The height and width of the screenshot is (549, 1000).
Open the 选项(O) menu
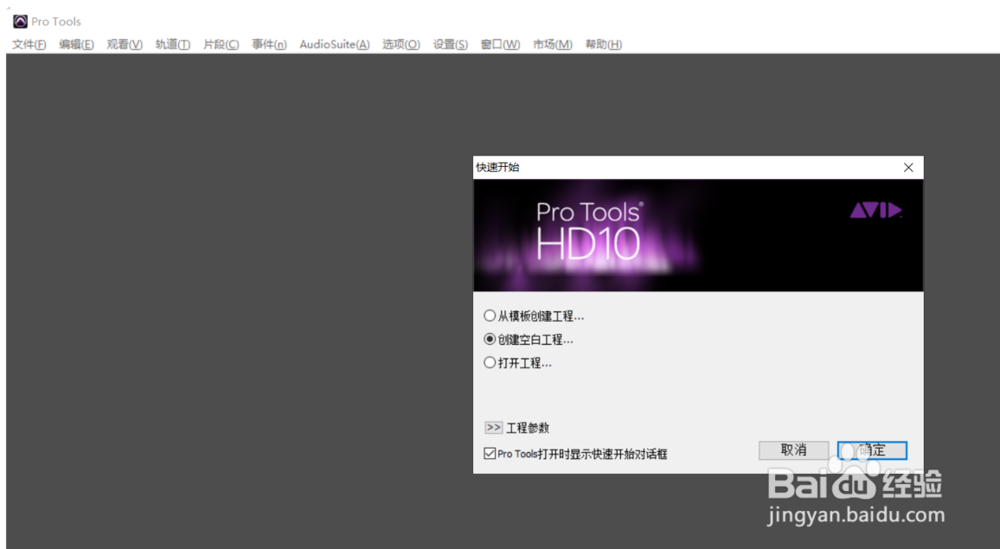pos(401,44)
